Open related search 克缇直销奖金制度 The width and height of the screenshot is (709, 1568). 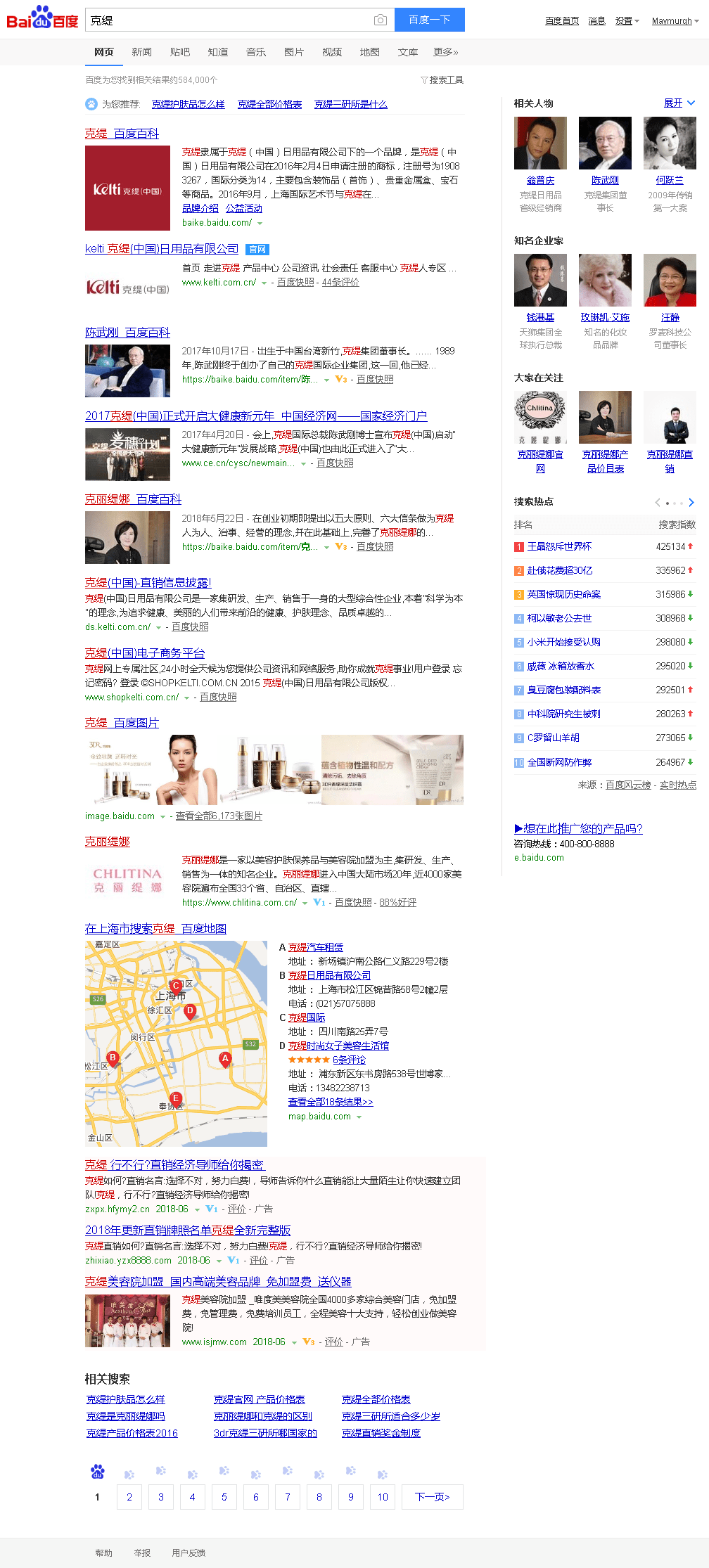[x=381, y=1433]
